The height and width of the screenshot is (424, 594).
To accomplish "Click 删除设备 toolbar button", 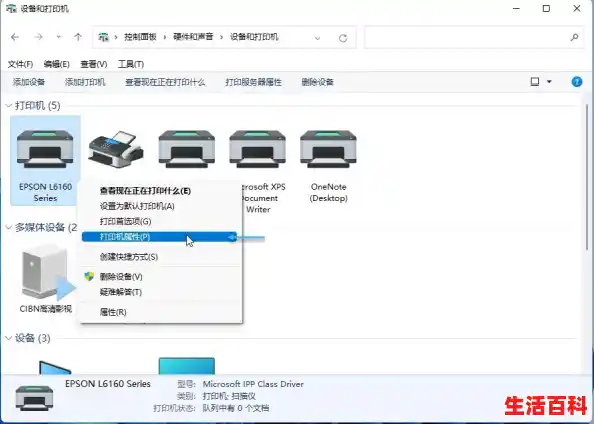I will 317,82.
